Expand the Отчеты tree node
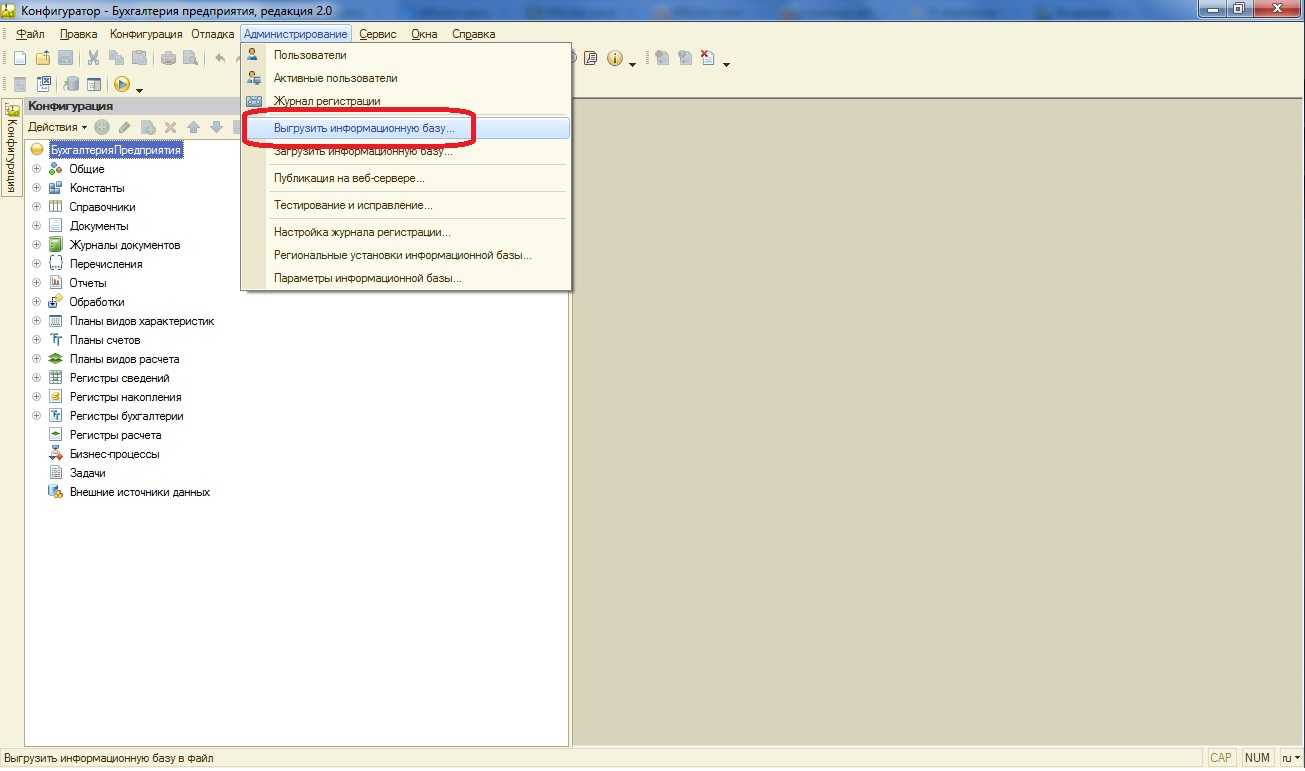This screenshot has height=771, width=1305. (x=37, y=283)
